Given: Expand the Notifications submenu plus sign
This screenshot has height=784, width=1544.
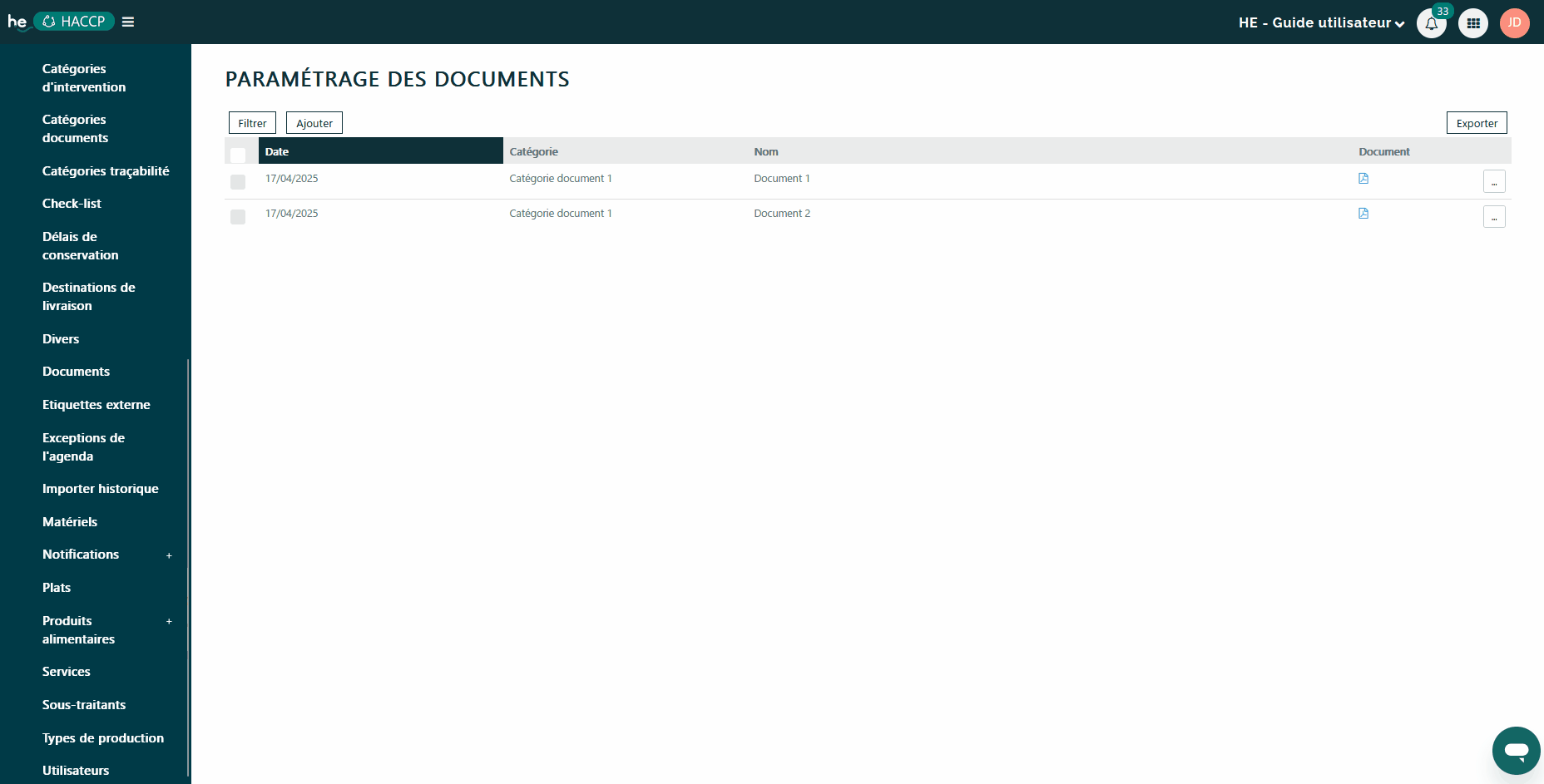Looking at the screenshot, I should pyautogui.click(x=169, y=555).
